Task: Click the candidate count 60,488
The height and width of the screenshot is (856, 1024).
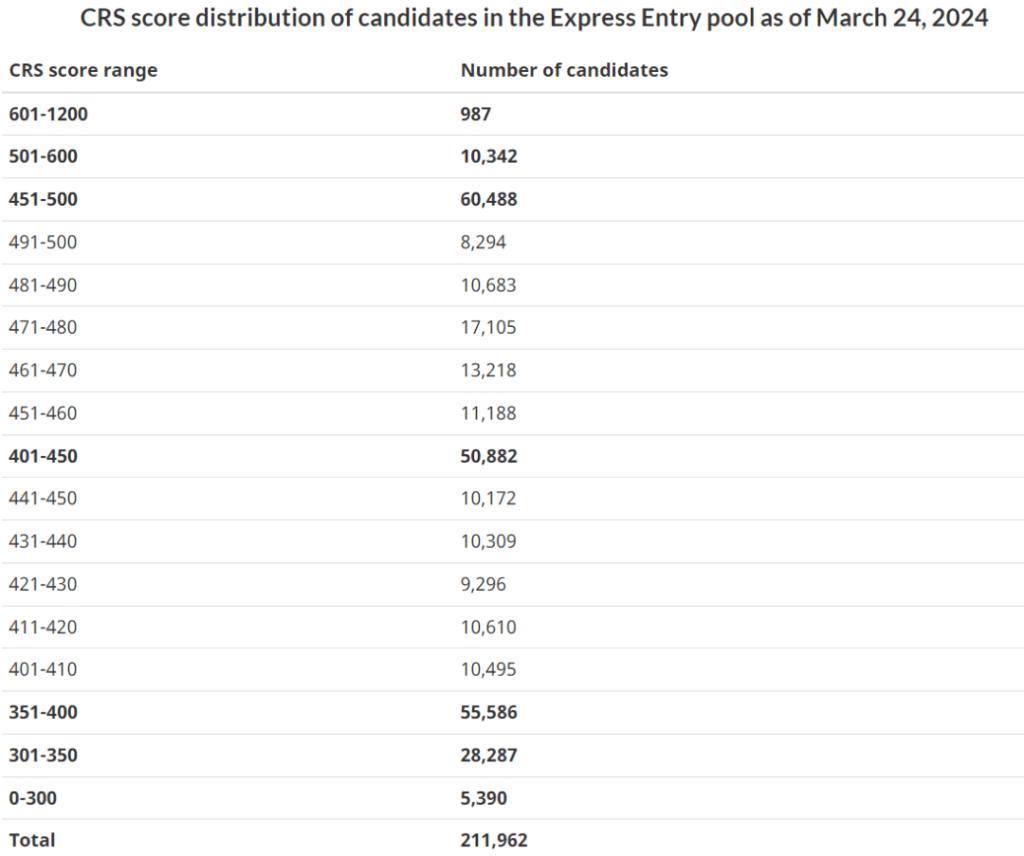Action: (x=489, y=200)
